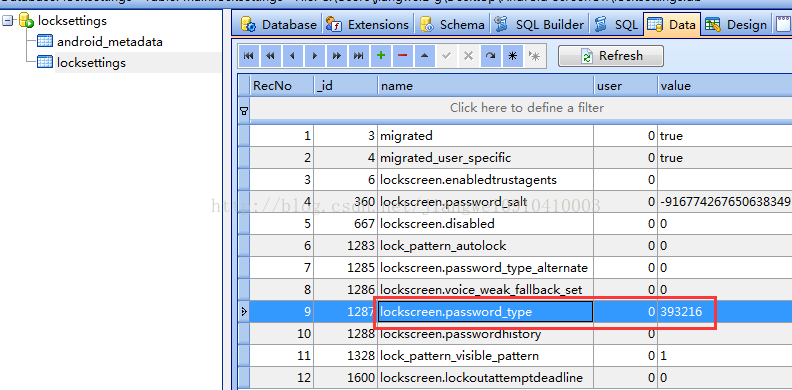This screenshot has width=792, height=390.
Task: Switch to SQL Builder tab
Action: (539, 24)
